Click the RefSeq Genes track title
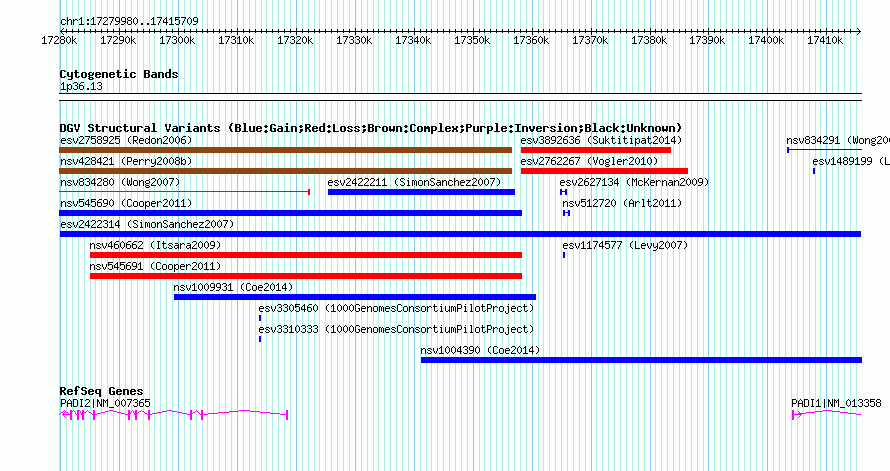 tap(101, 391)
